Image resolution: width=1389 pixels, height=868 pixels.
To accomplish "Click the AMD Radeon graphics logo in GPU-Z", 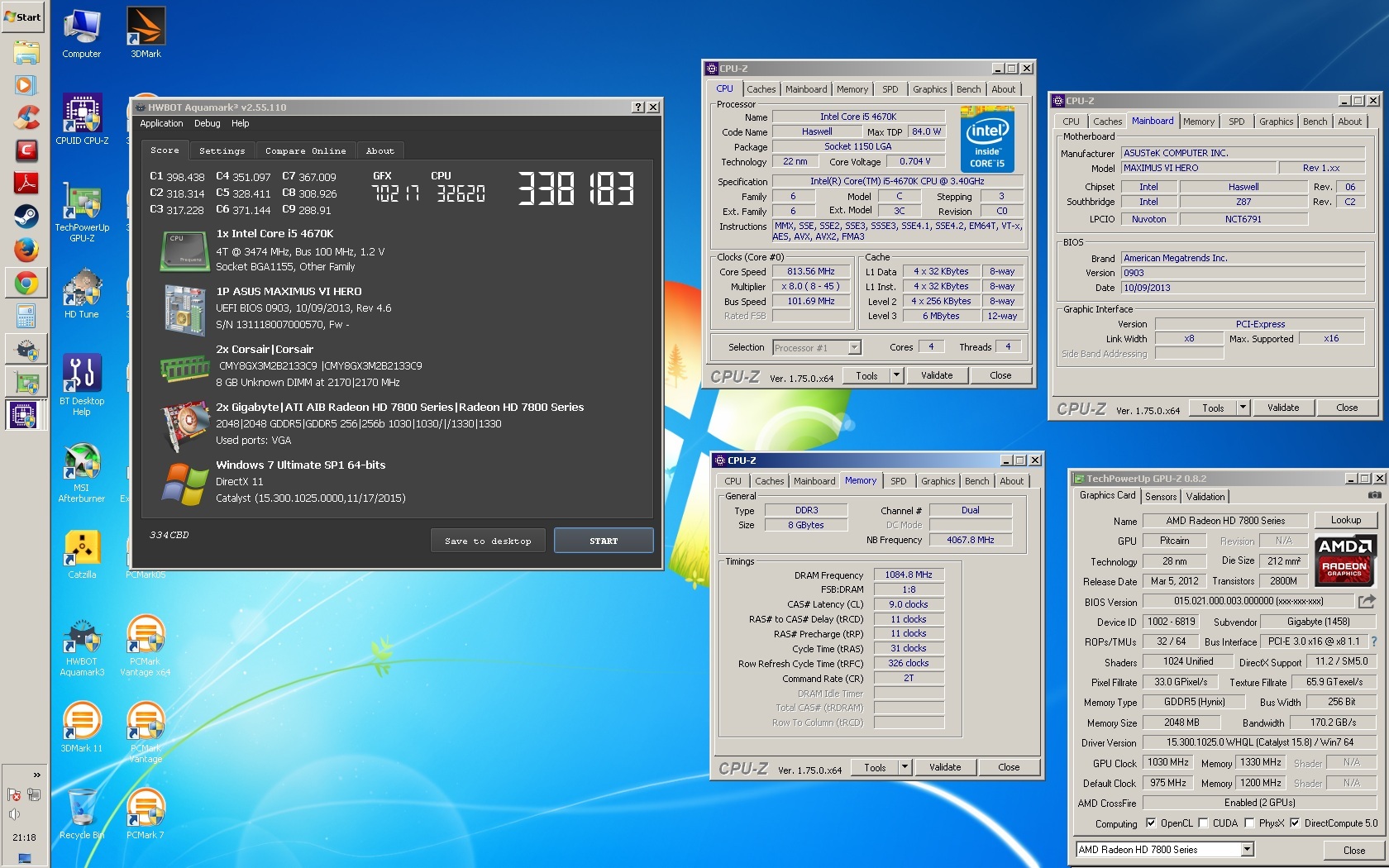I will [x=1344, y=560].
